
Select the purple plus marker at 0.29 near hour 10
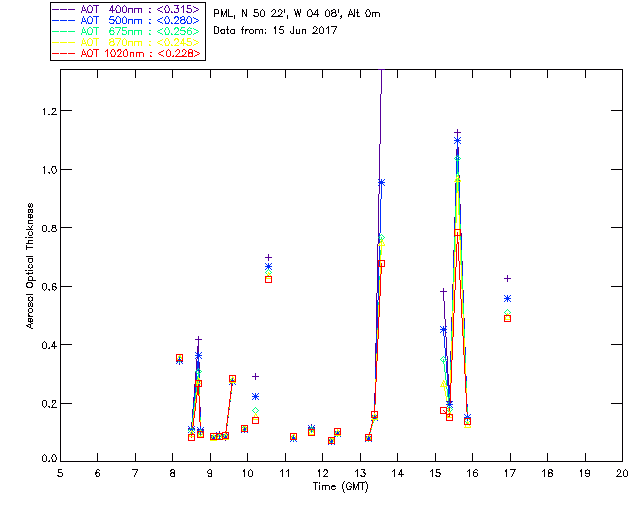coord(256,376)
